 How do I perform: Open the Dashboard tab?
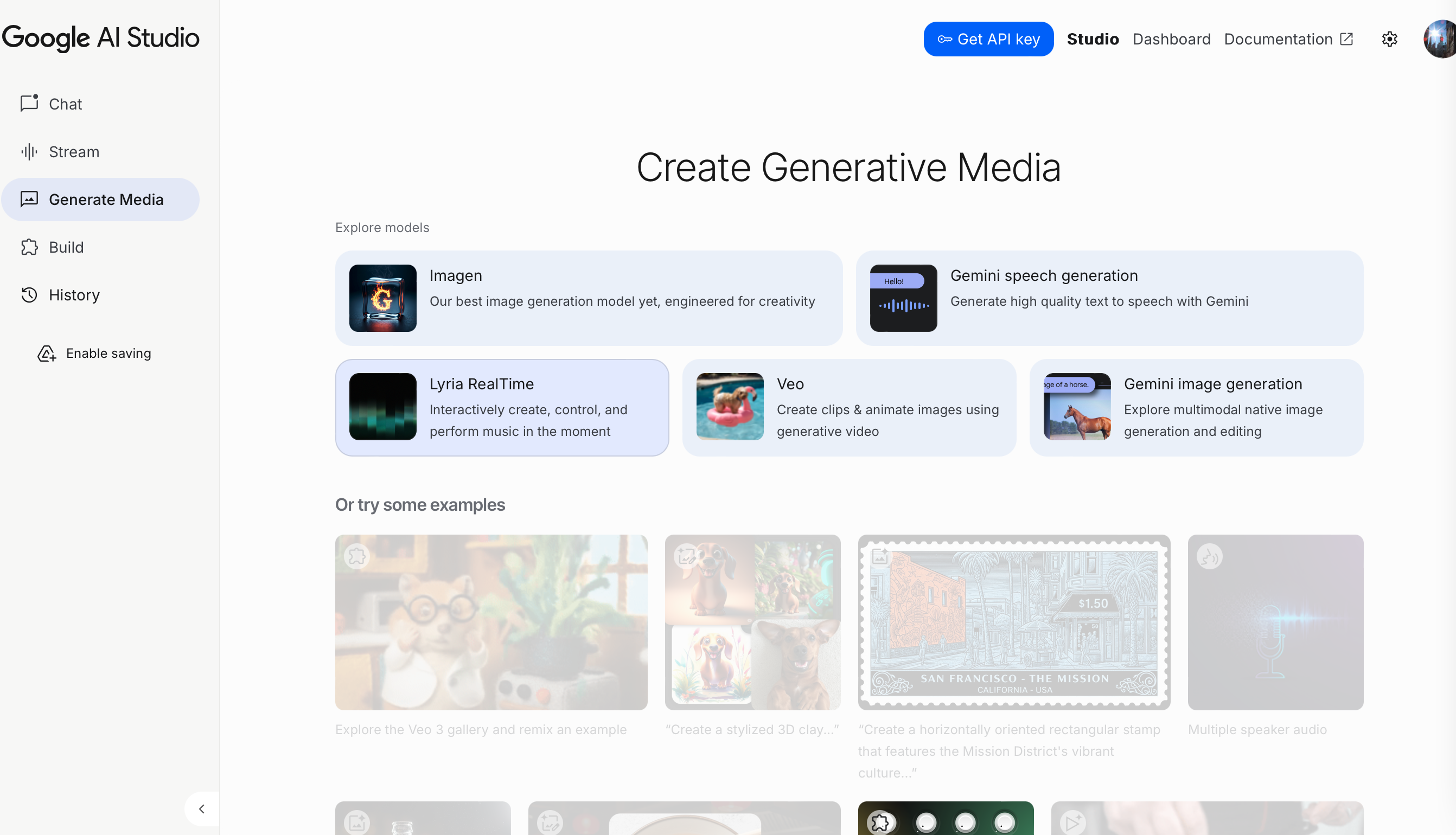pyautogui.click(x=1171, y=39)
